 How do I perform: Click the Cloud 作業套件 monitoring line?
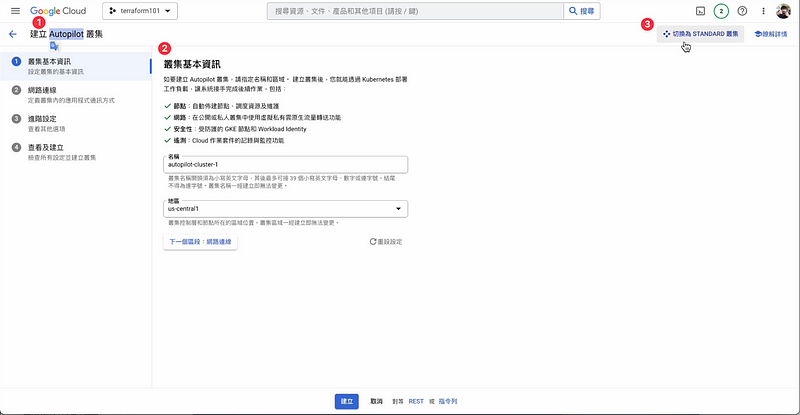[x=224, y=140]
